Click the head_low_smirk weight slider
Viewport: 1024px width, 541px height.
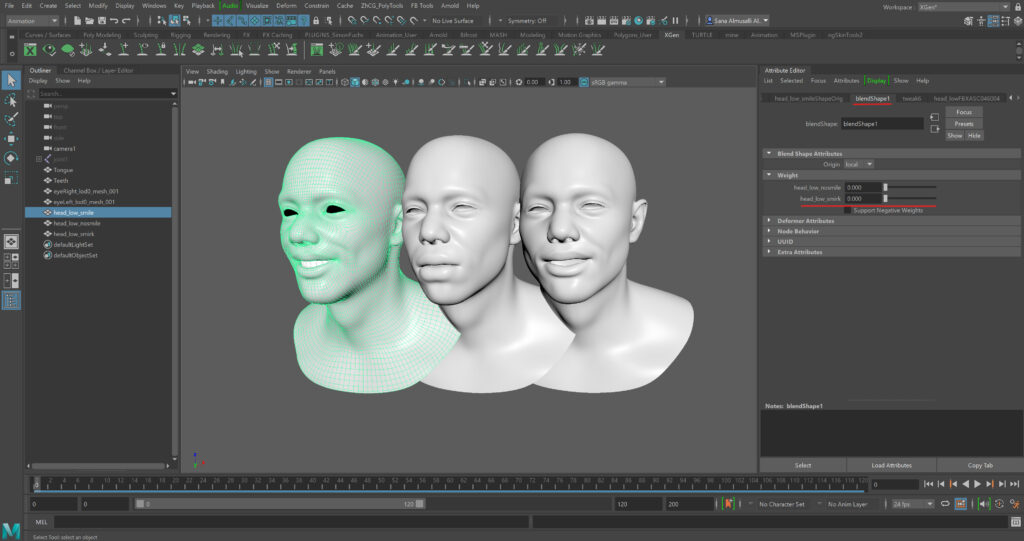[x=910, y=198]
